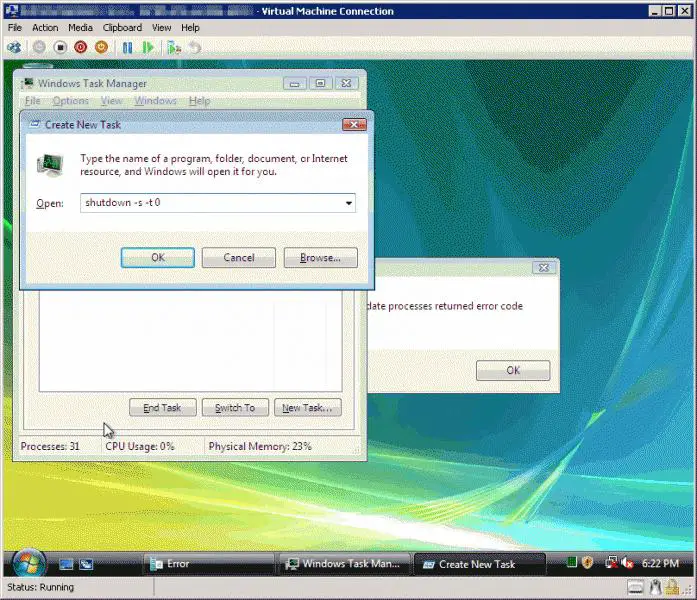Screen dimensions: 697x600
Task: Select Create New Task taskbar button
Action: pyautogui.click(x=479, y=564)
